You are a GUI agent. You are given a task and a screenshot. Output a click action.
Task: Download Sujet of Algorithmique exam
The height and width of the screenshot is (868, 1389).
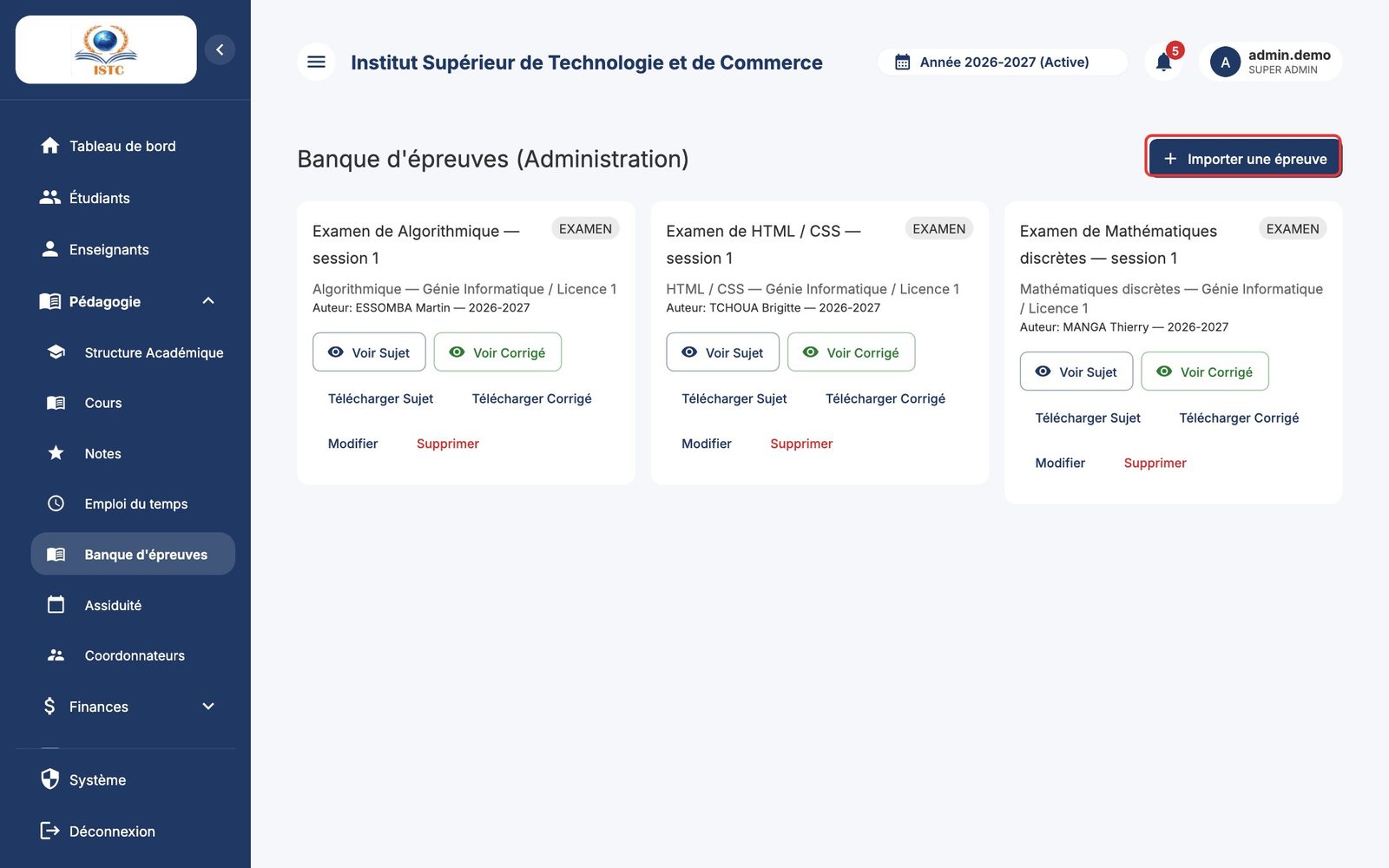tap(380, 398)
